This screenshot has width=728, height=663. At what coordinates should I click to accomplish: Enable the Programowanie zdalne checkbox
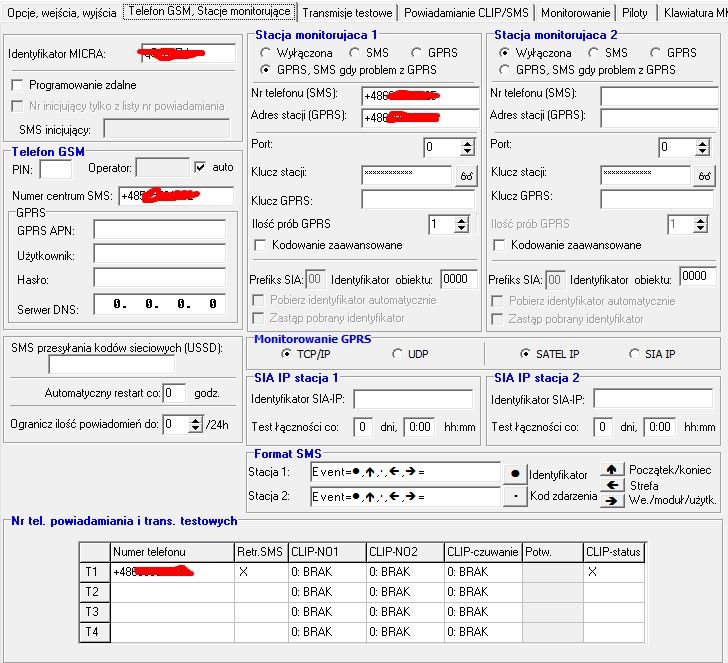pos(17,85)
